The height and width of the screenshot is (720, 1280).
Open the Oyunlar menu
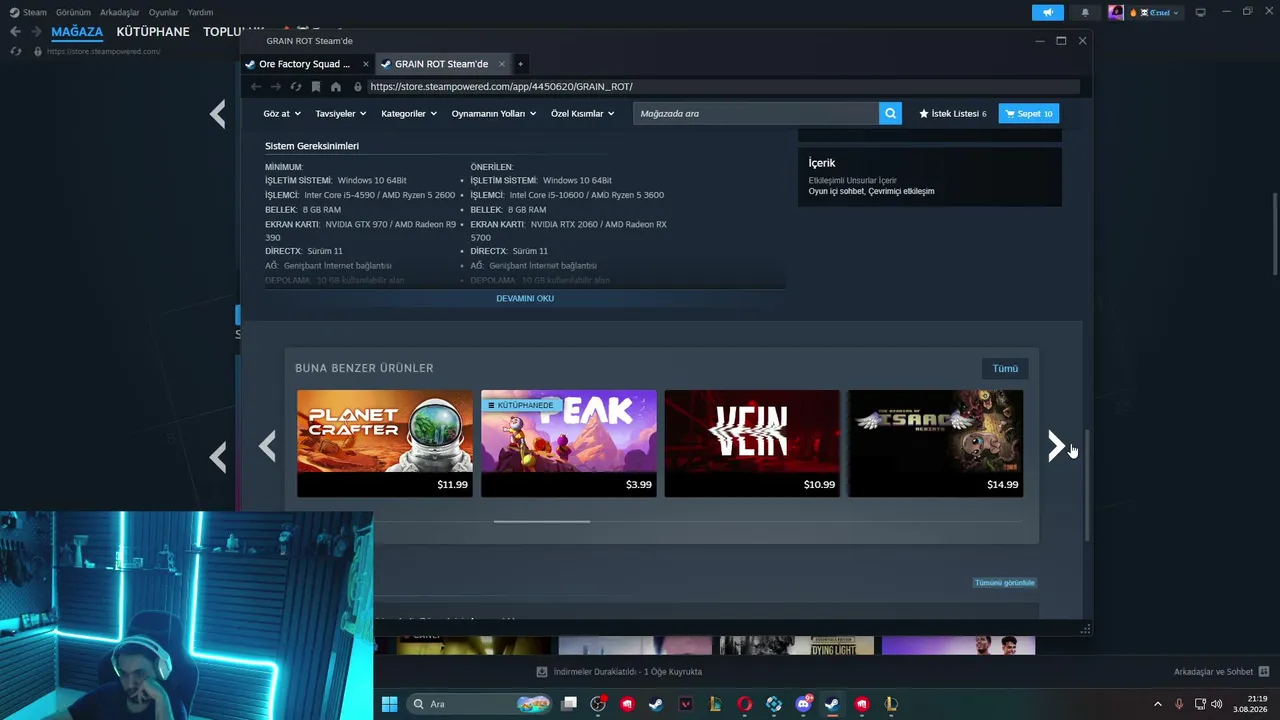(x=164, y=12)
